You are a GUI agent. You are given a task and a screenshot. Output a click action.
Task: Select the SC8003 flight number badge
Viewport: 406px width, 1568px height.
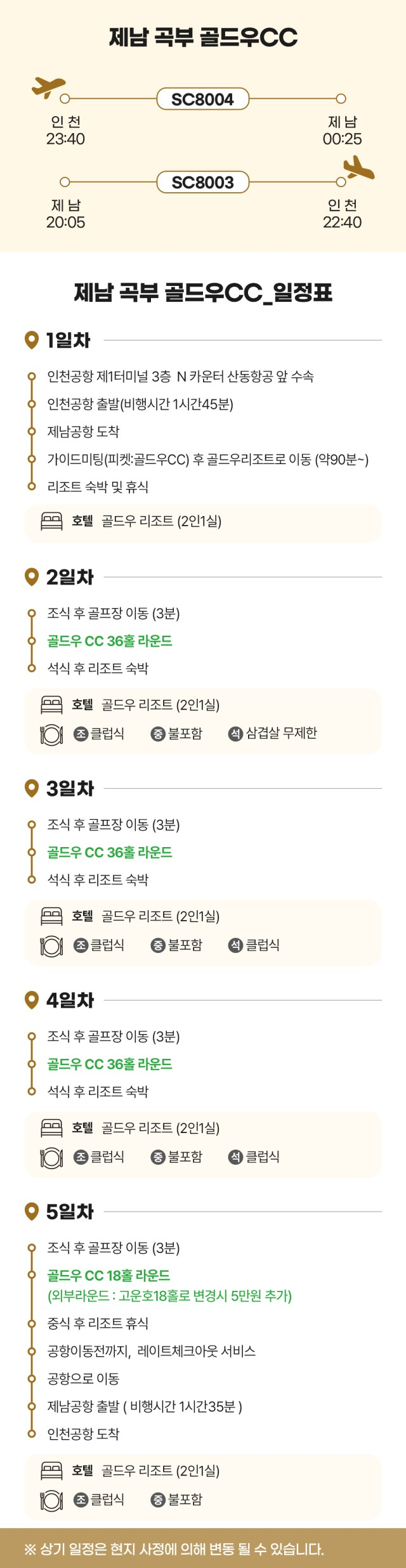click(202, 183)
